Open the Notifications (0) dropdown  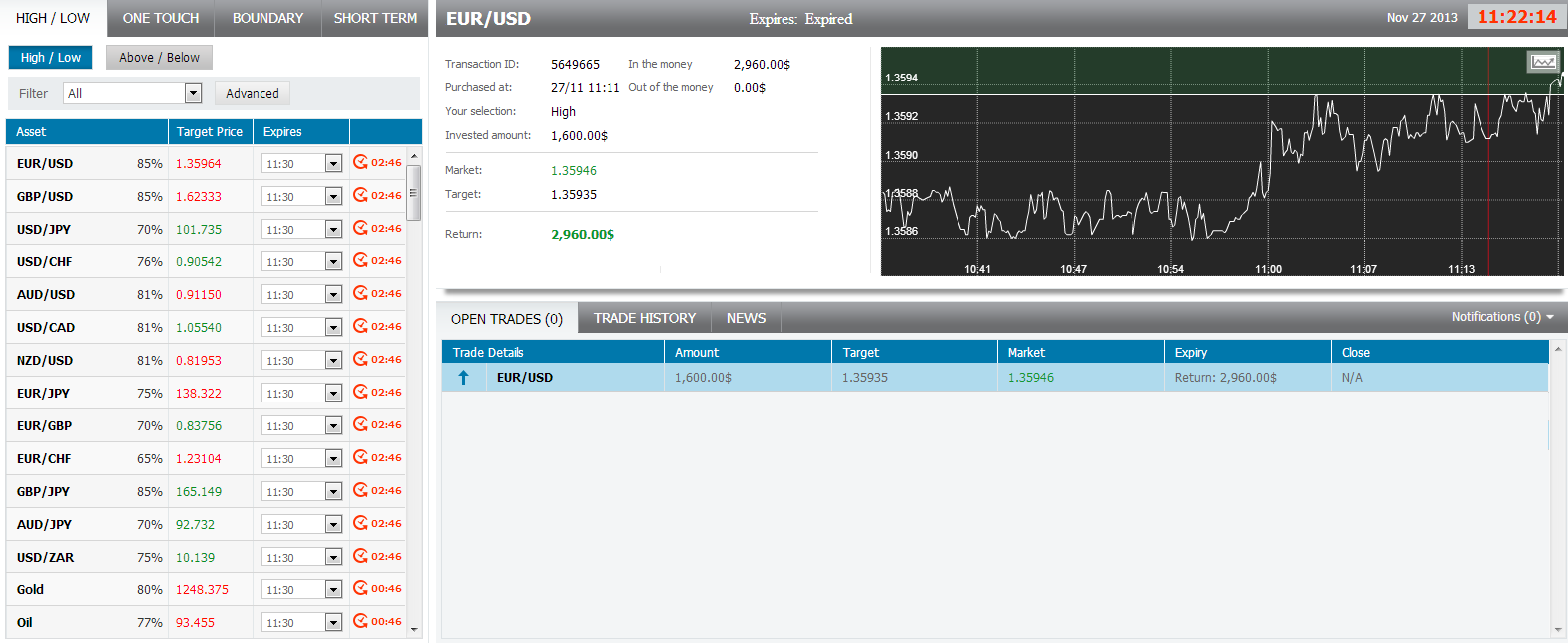click(1501, 317)
